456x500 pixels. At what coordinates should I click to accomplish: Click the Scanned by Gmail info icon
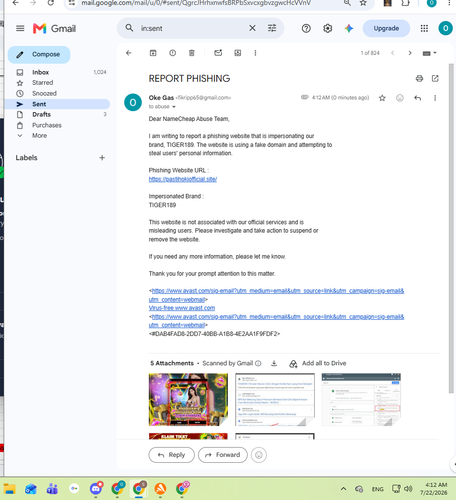[258, 363]
